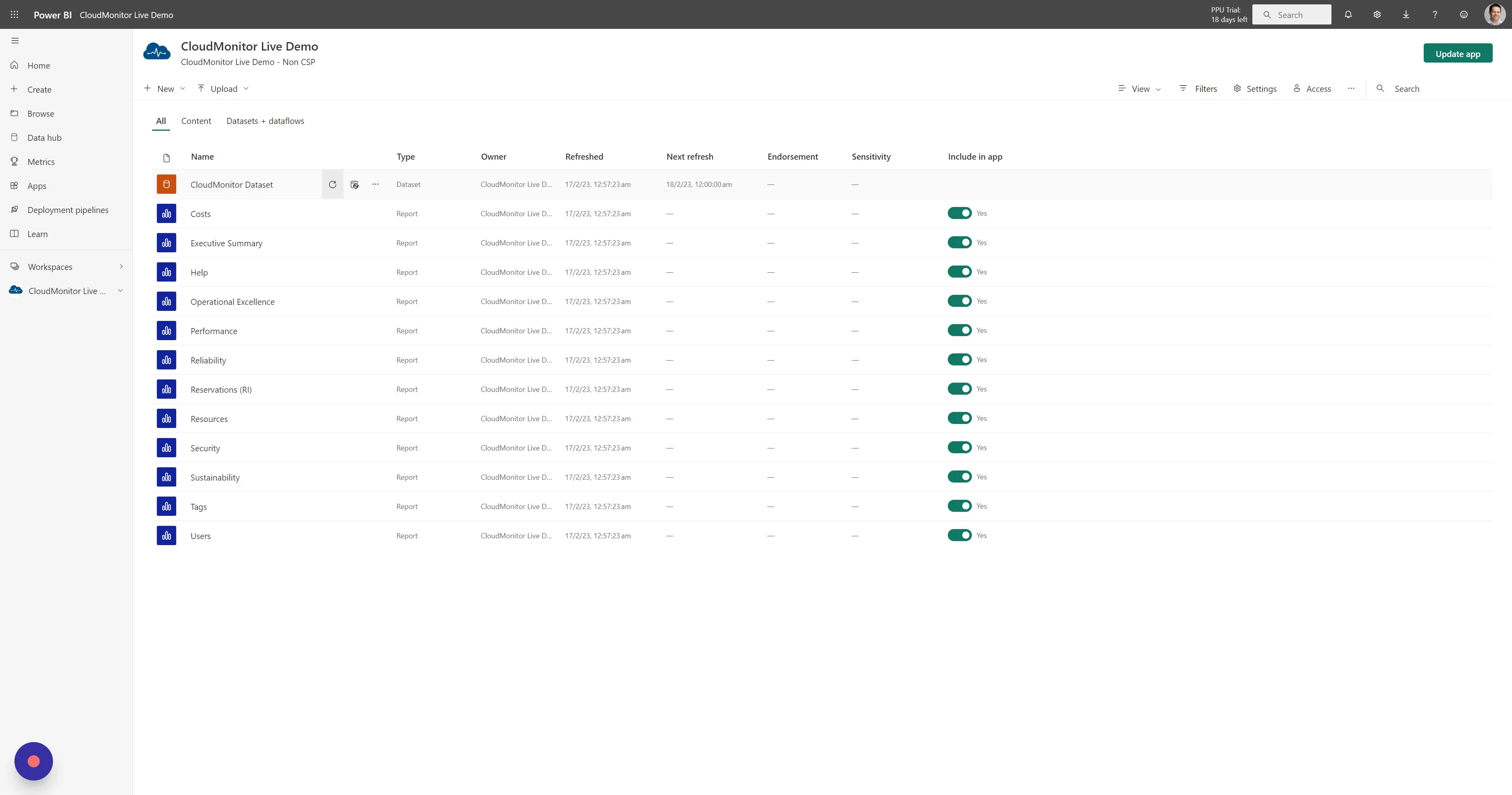
Task: Click the download icon in the top bar
Action: [x=1406, y=15]
